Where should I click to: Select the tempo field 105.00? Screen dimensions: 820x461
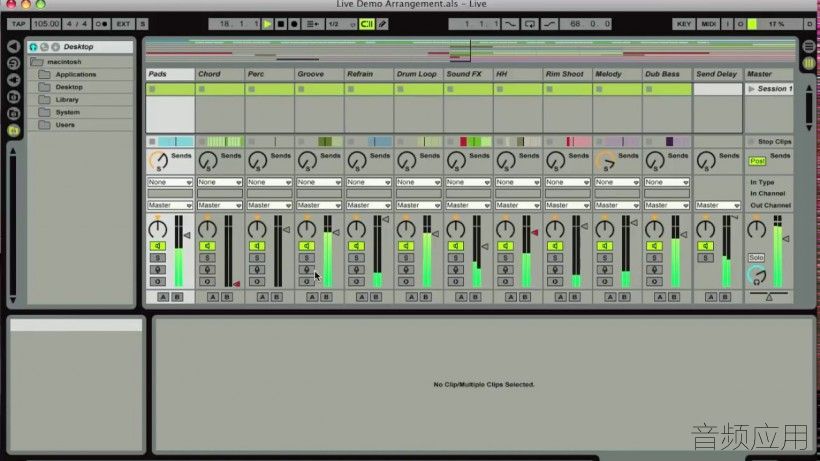pyautogui.click(x=46, y=24)
